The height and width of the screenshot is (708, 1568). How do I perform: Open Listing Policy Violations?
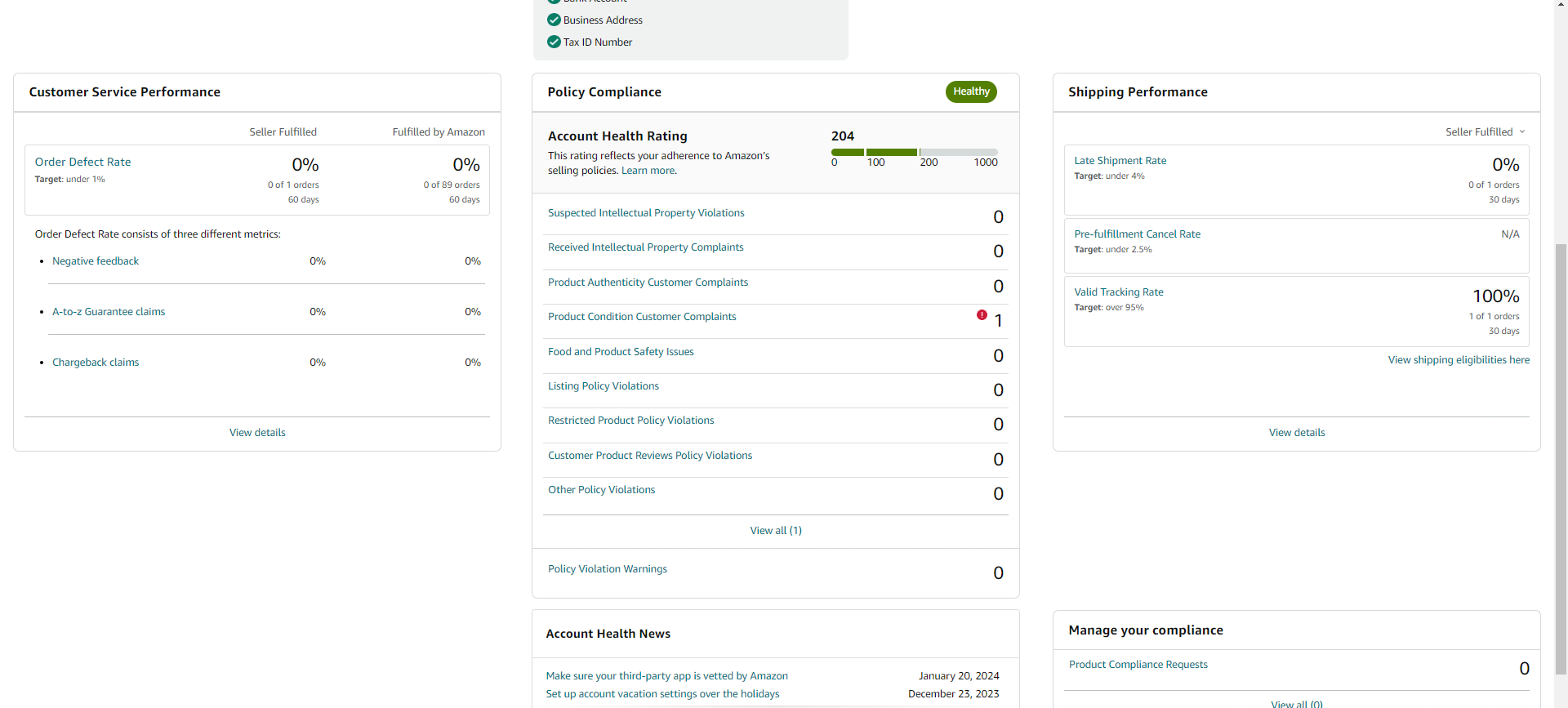tap(603, 386)
